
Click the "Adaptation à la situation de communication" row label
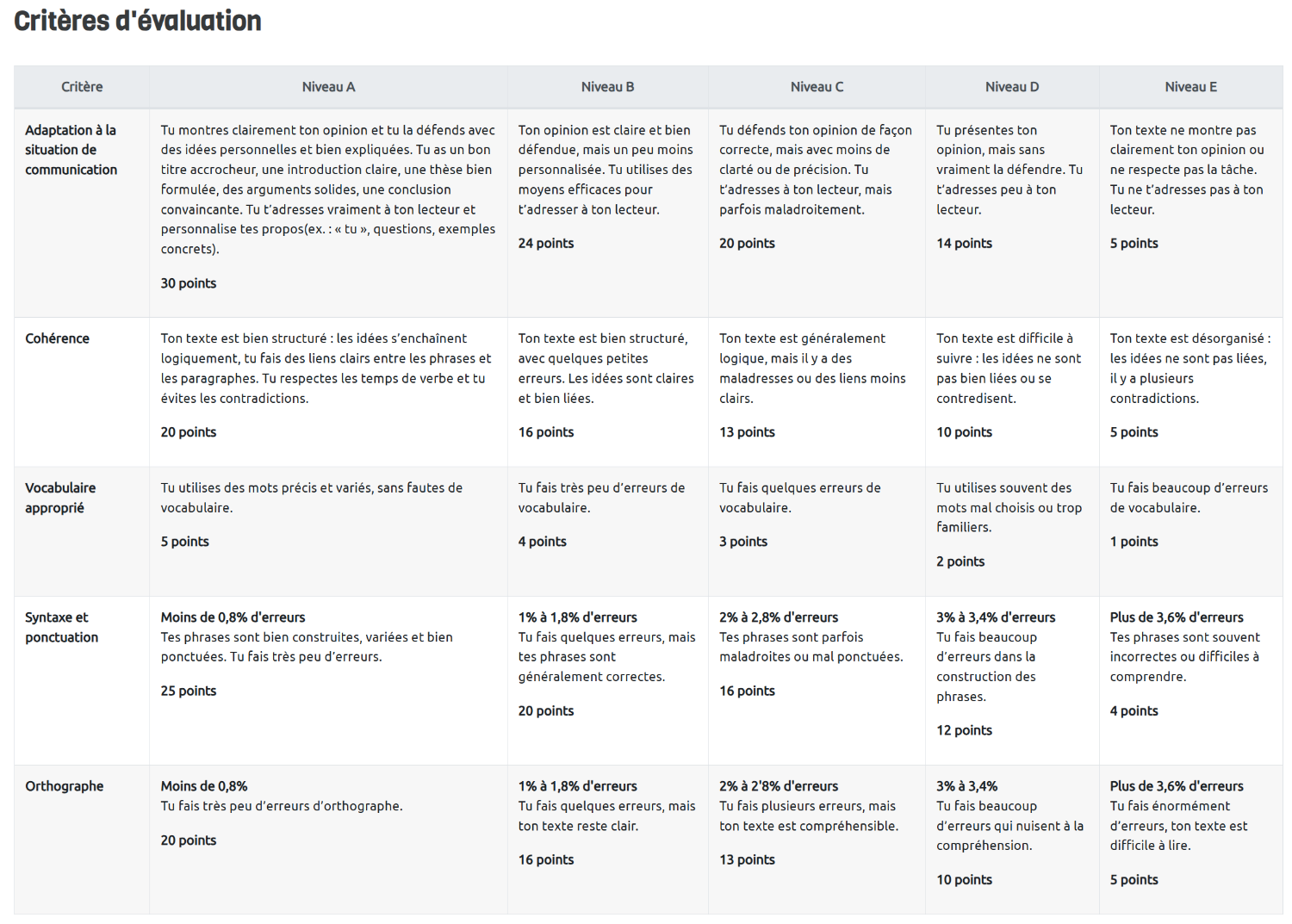click(71, 150)
